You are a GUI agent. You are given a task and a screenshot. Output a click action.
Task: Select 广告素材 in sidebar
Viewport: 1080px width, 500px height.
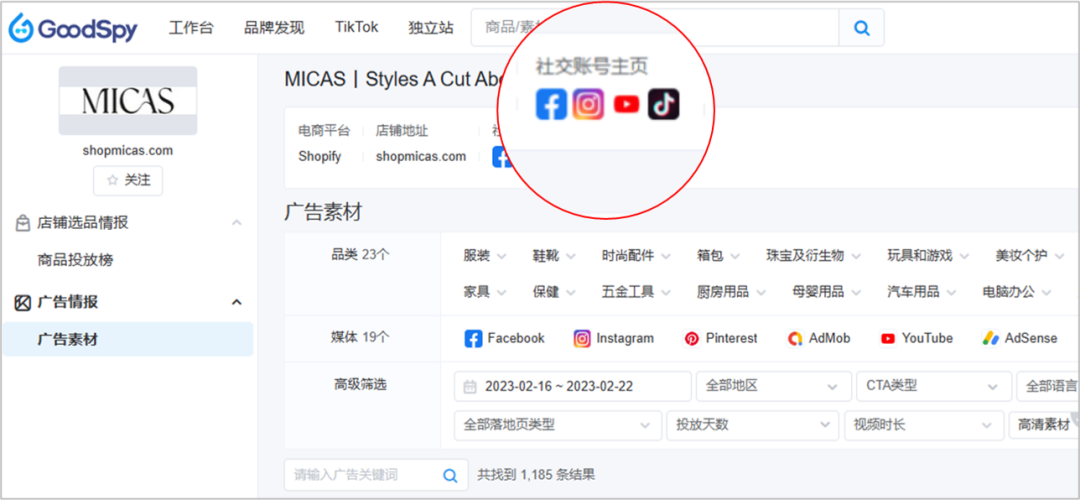click(128, 339)
